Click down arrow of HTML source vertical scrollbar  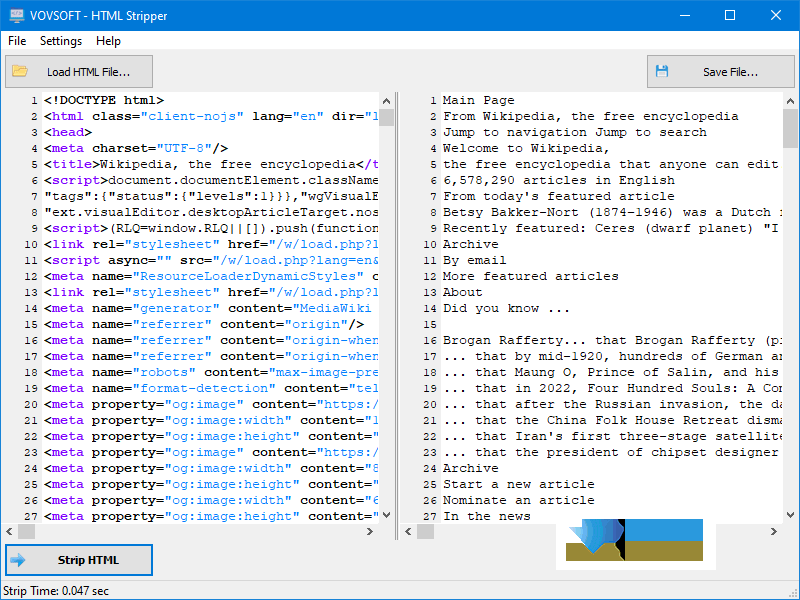(387, 515)
